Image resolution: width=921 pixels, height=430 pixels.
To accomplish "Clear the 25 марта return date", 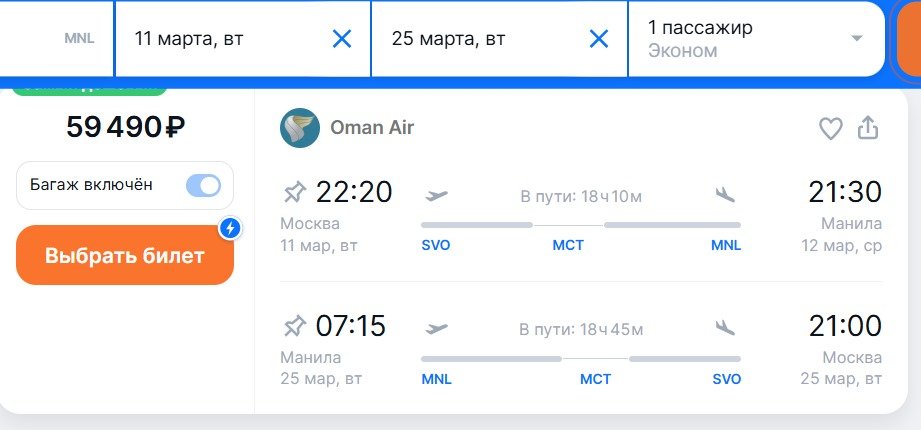I will tap(599, 39).
